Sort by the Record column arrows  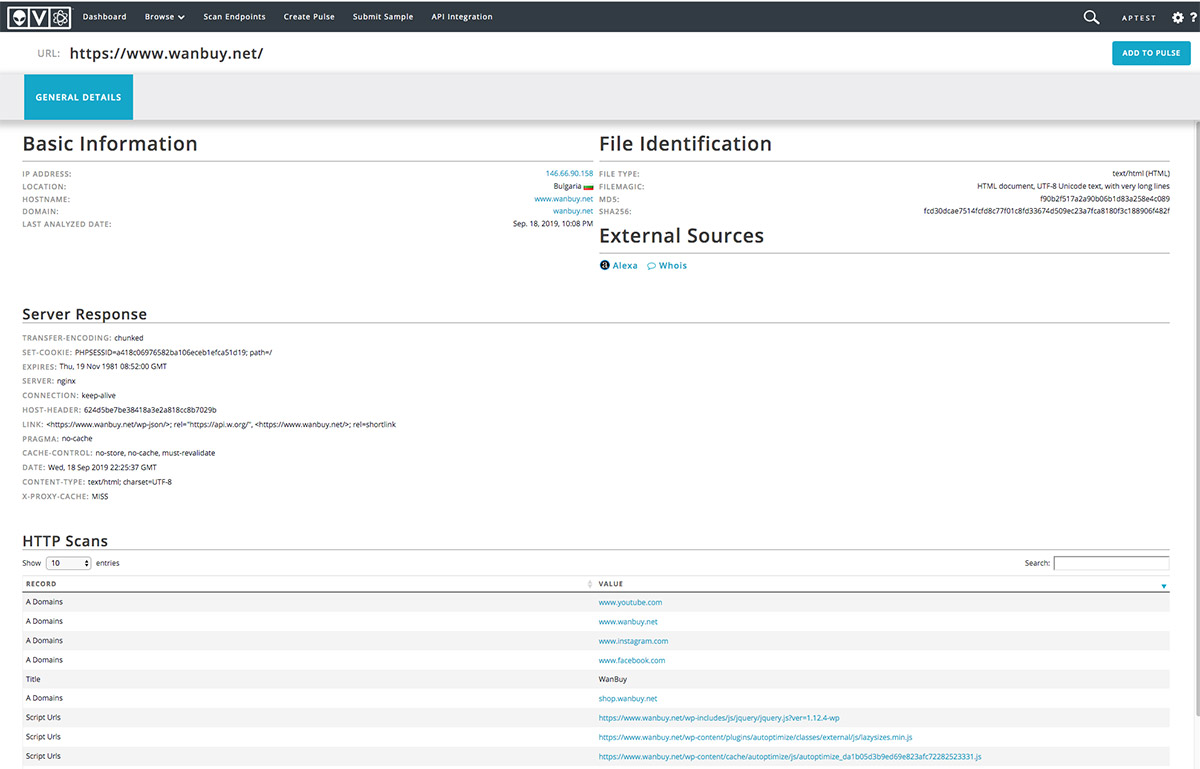[x=591, y=584]
